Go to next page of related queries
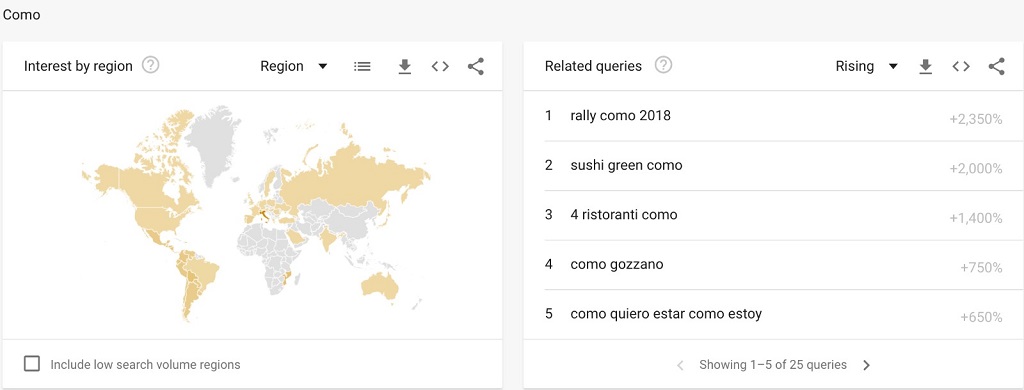The height and width of the screenshot is (390, 1024). point(867,365)
